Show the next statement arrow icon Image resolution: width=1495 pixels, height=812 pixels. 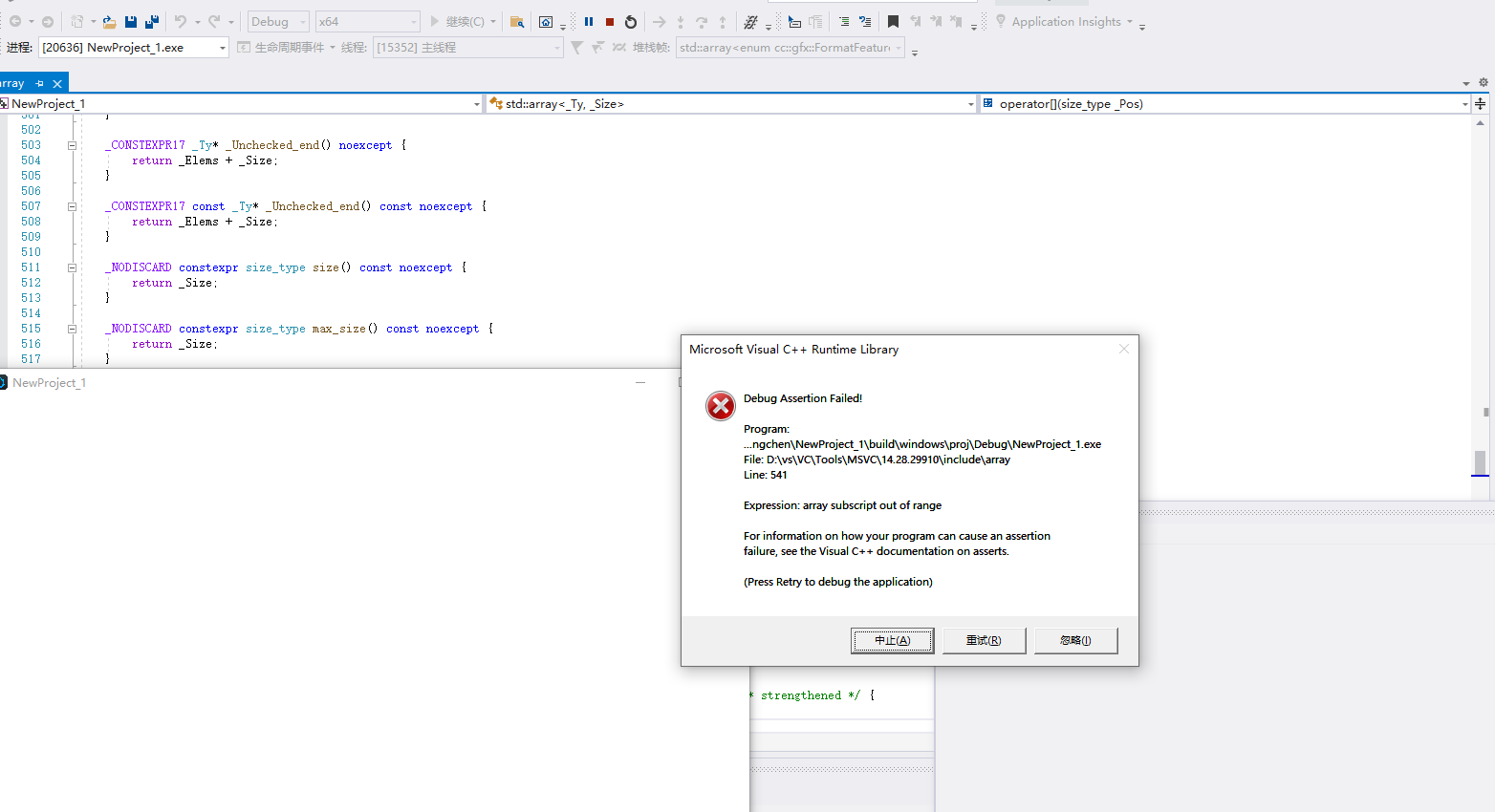coord(659,22)
